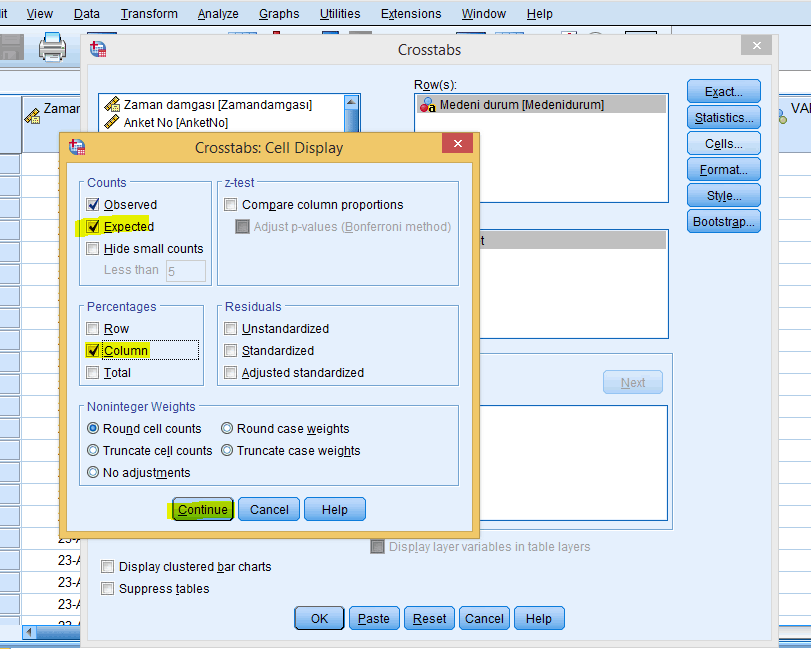This screenshot has width=811, height=649.
Task: Check the Adjusted standardized residuals option
Action: click(232, 373)
